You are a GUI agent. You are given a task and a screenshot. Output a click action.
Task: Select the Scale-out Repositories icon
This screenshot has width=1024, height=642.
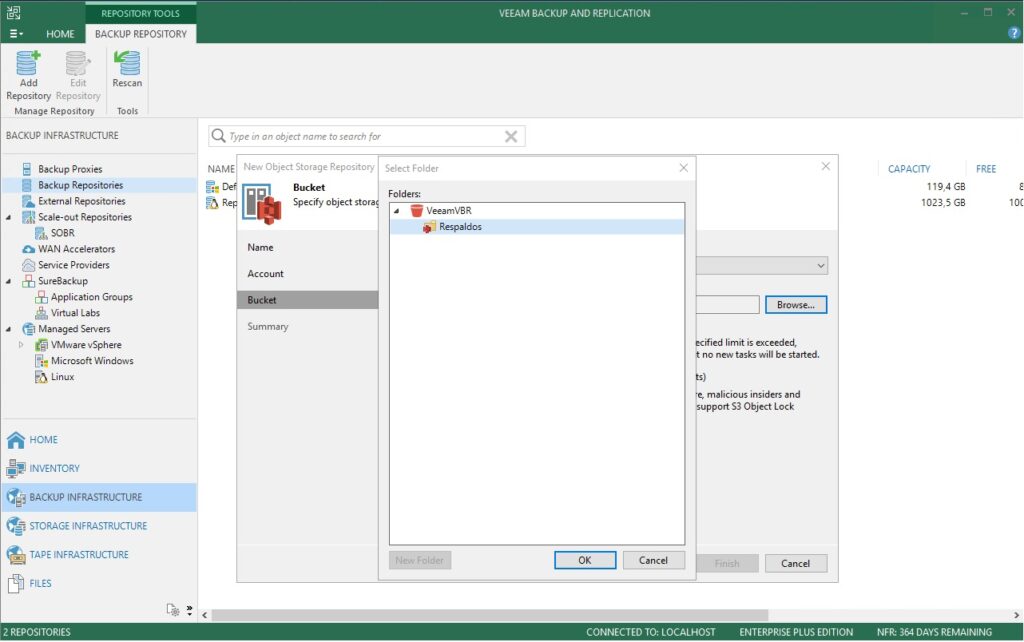28,217
